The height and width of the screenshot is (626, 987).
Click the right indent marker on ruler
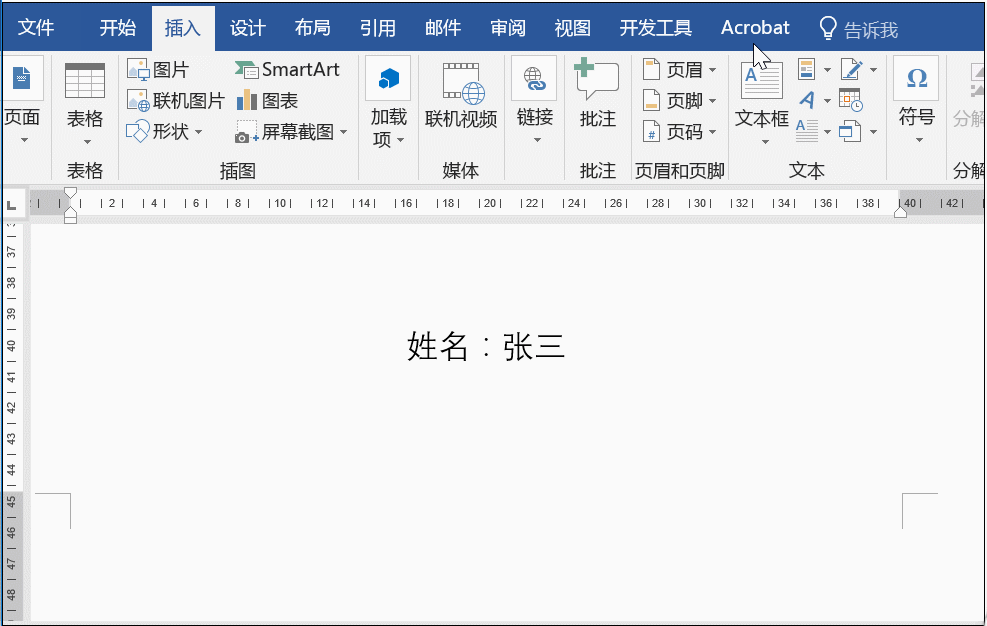pos(901,212)
